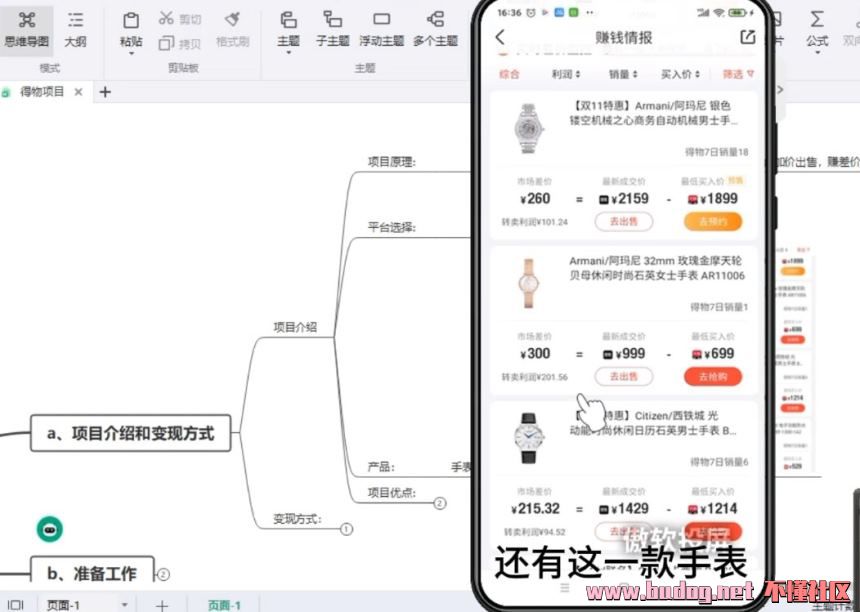Image resolution: width=860 pixels, height=612 pixels.
Task: Add a new page with bottom plus
Action: [162, 605]
